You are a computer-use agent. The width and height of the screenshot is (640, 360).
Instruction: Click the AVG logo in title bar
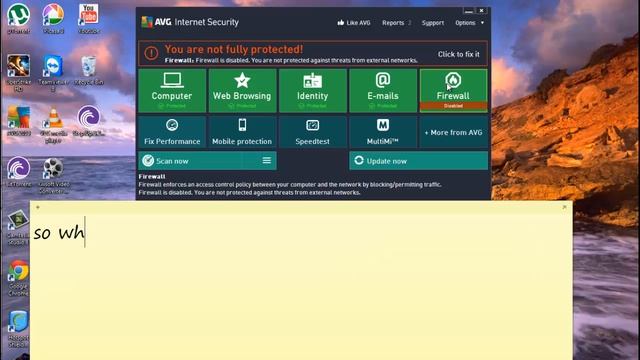147,22
